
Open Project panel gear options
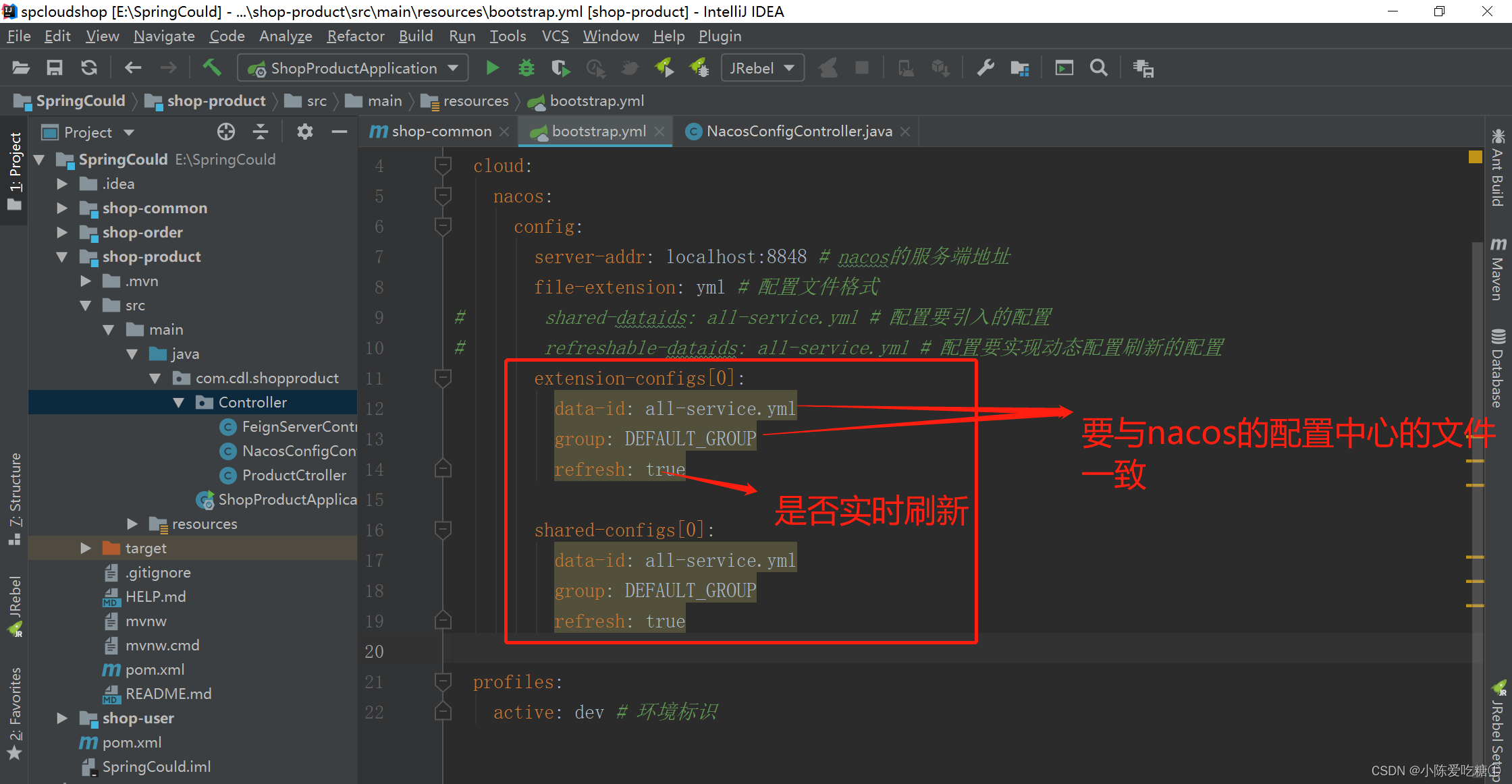coord(304,132)
